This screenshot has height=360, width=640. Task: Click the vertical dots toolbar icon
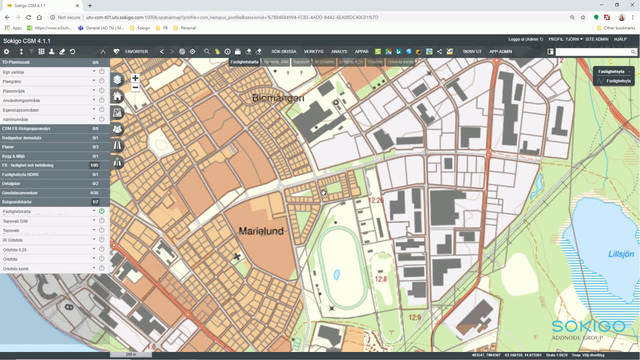pos(21,51)
